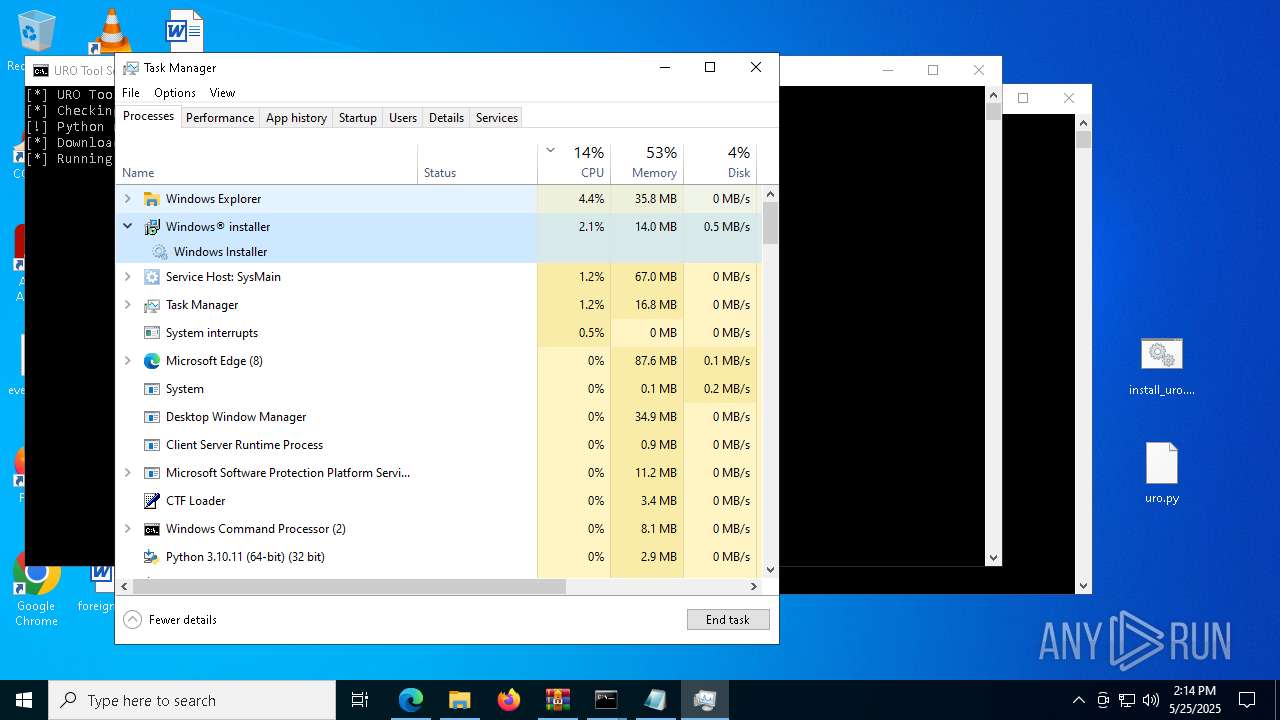Click the Microsoft Edge process icon
Screen dimensions: 1280x720
point(152,361)
